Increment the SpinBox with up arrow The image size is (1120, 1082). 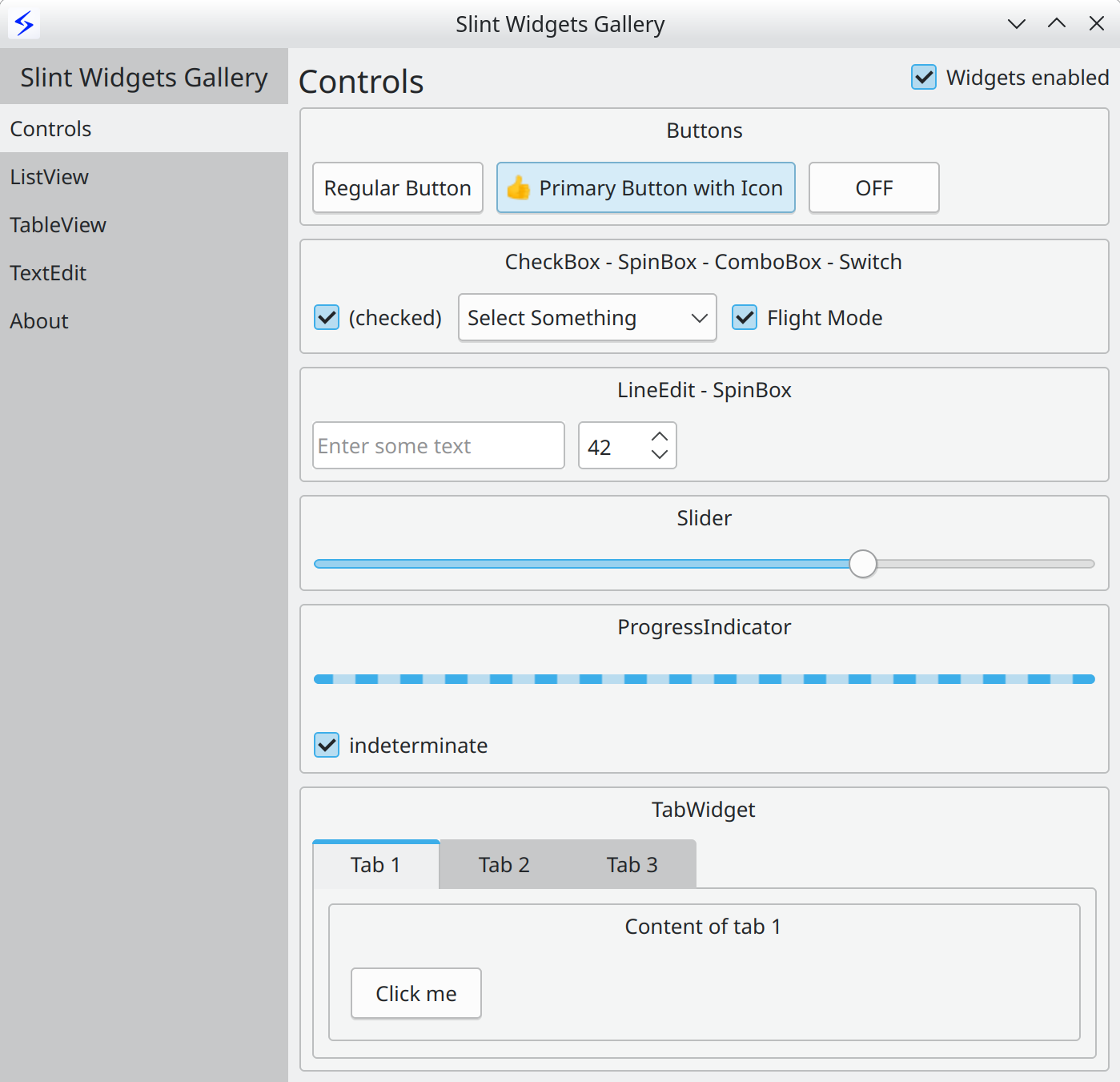(x=660, y=436)
